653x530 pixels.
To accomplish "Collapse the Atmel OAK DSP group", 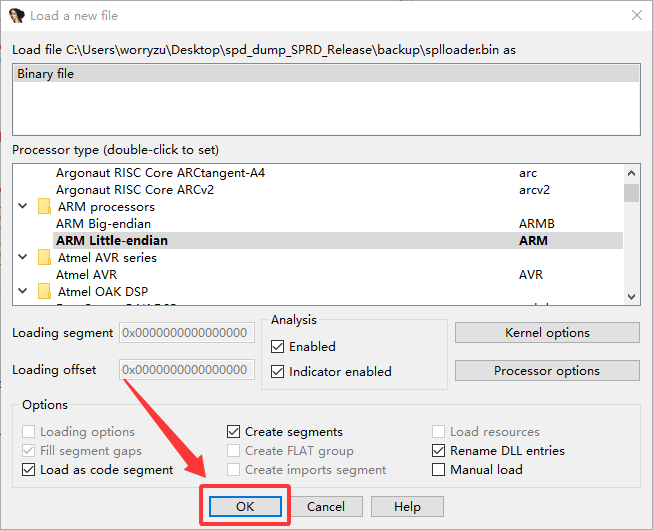I will coord(23,291).
